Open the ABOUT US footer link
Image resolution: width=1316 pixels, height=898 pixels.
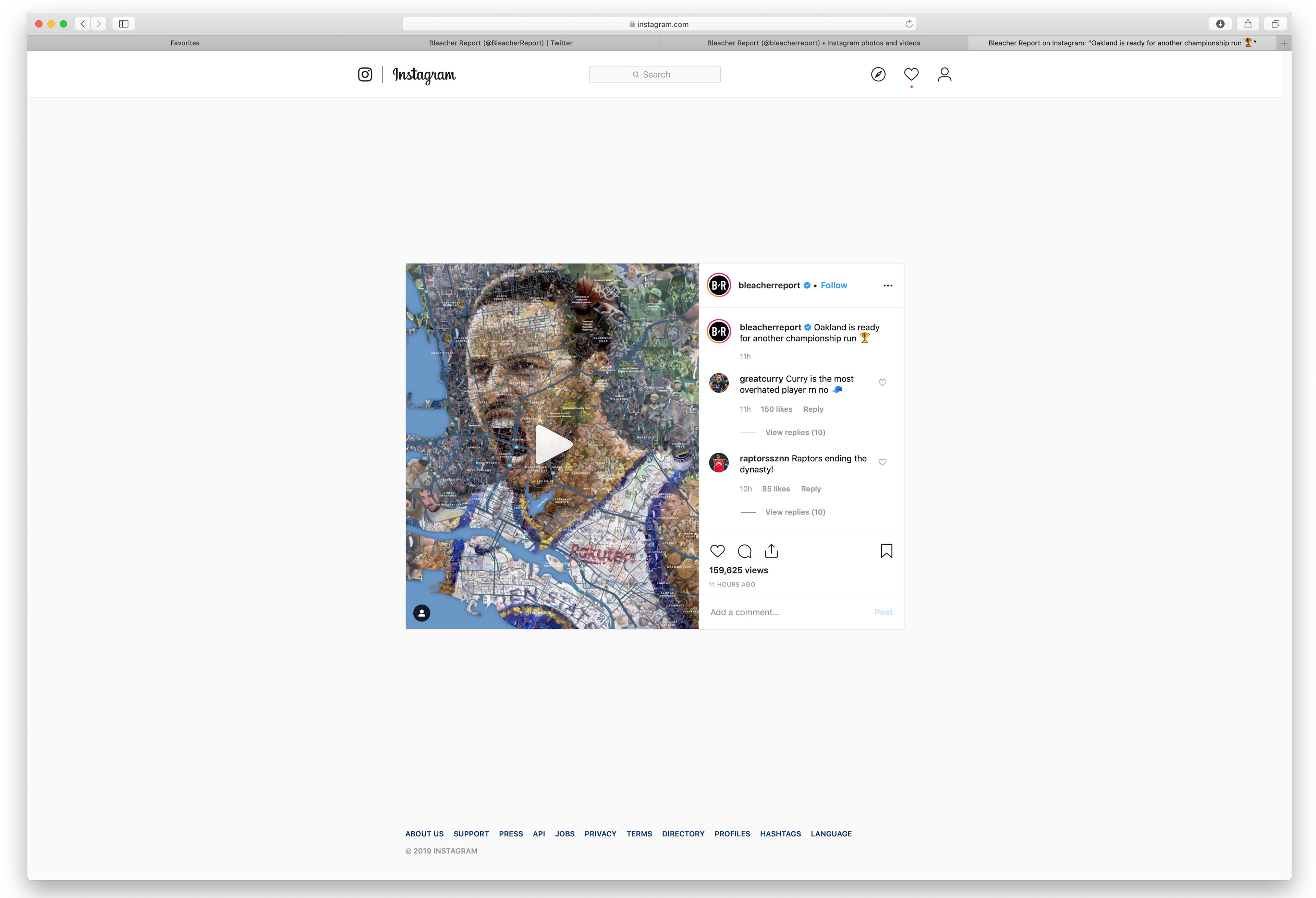[424, 834]
